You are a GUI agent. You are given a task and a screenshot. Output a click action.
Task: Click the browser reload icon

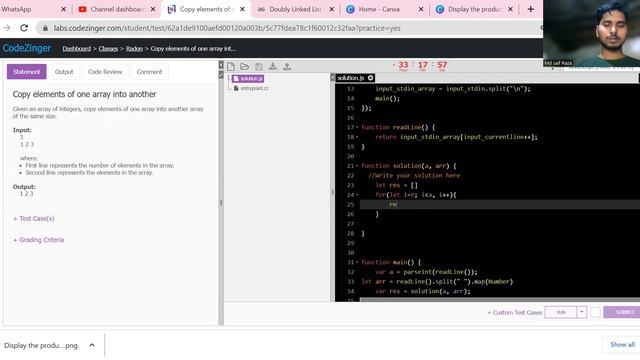24,28
